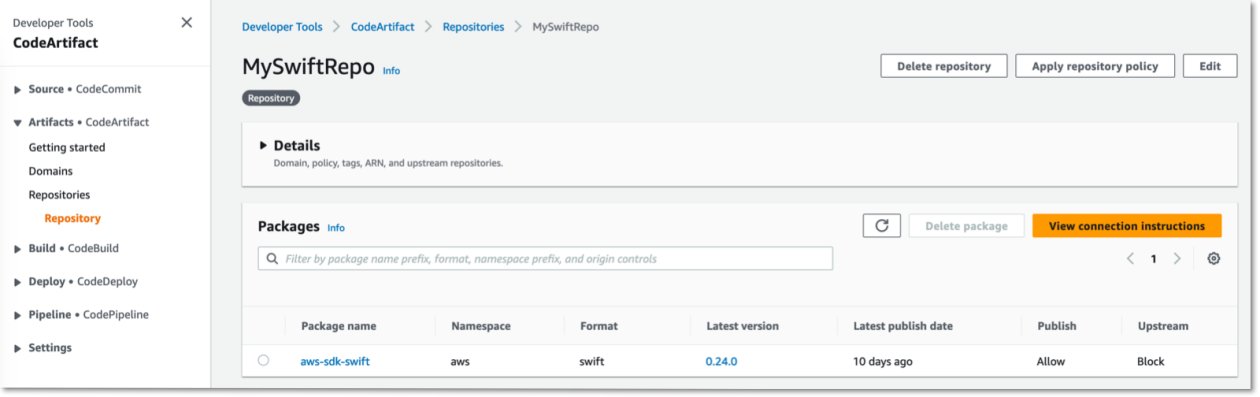Click the 'Allow' publish cell
1260x397 pixels.
click(x=1052, y=361)
